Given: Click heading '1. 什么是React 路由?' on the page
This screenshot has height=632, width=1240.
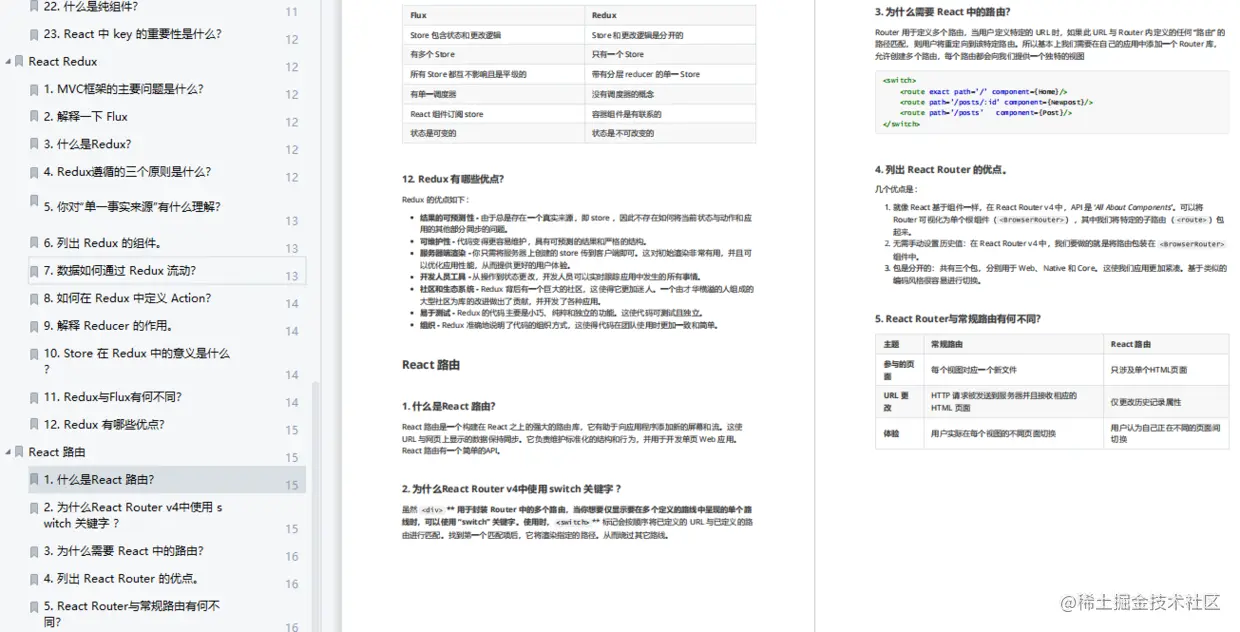Looking at the screenshot, I should pyautogui.click(x=448, y=407).
